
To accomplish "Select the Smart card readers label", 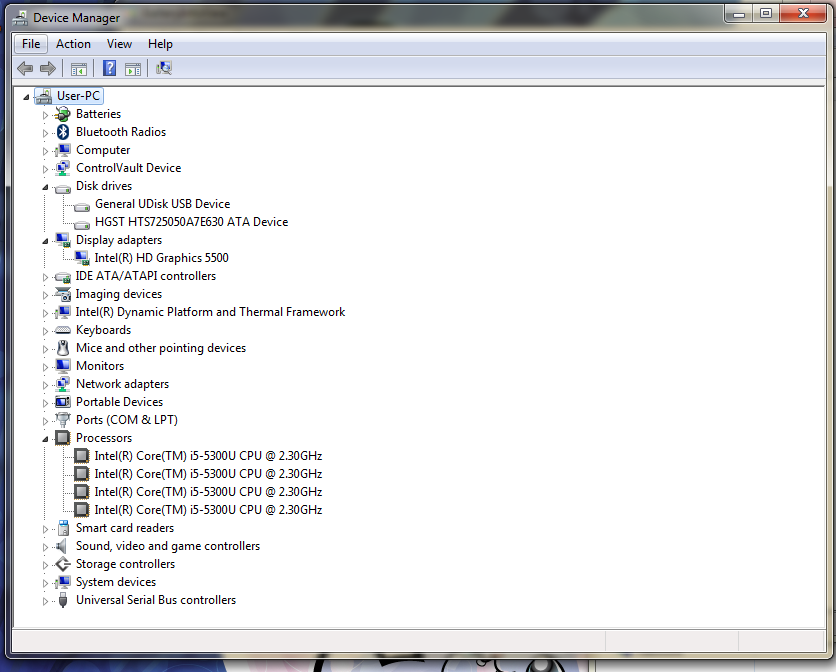I will (125, 528).
